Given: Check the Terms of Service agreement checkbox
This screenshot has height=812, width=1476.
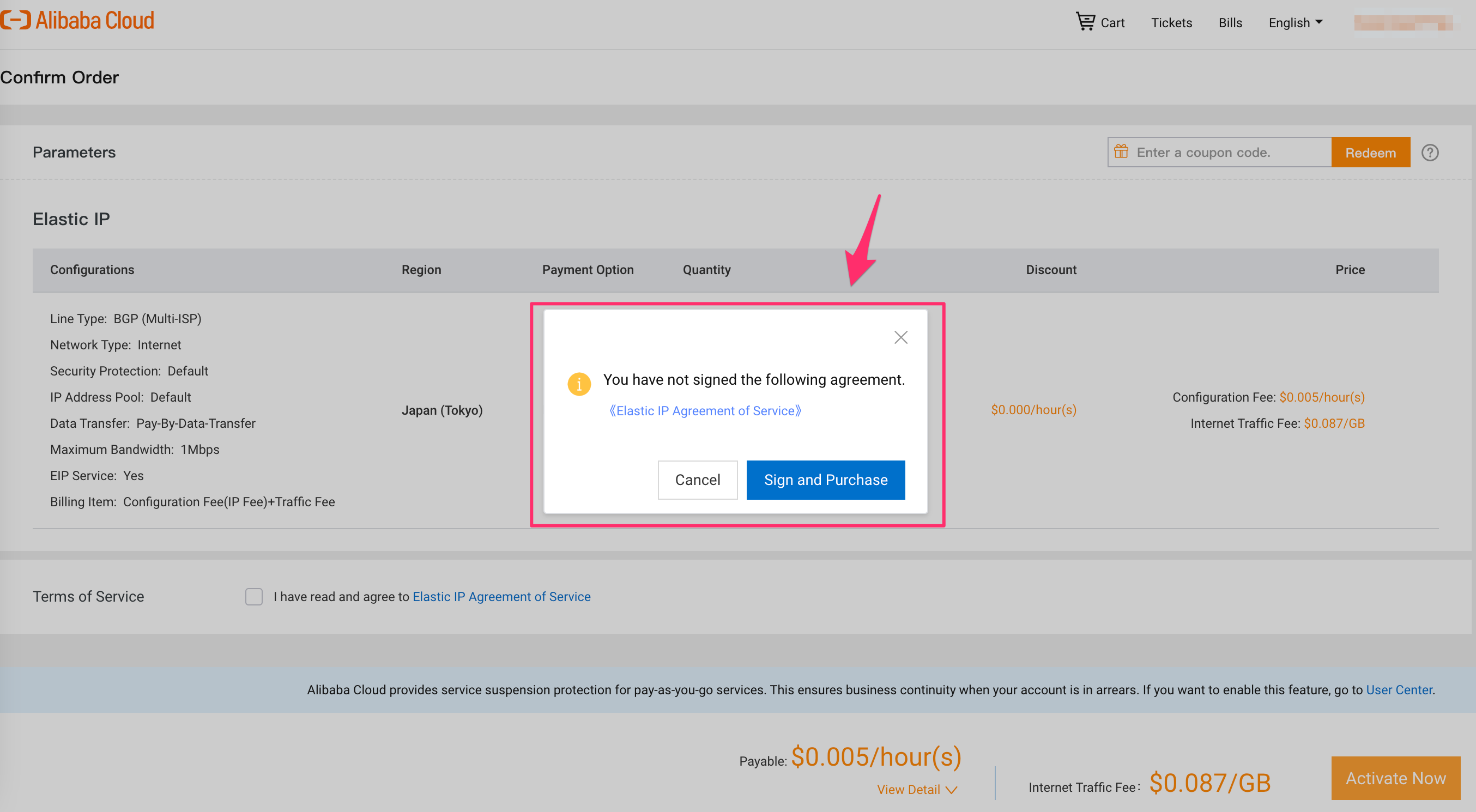Looking at the screenshot, I should (254, 597).
